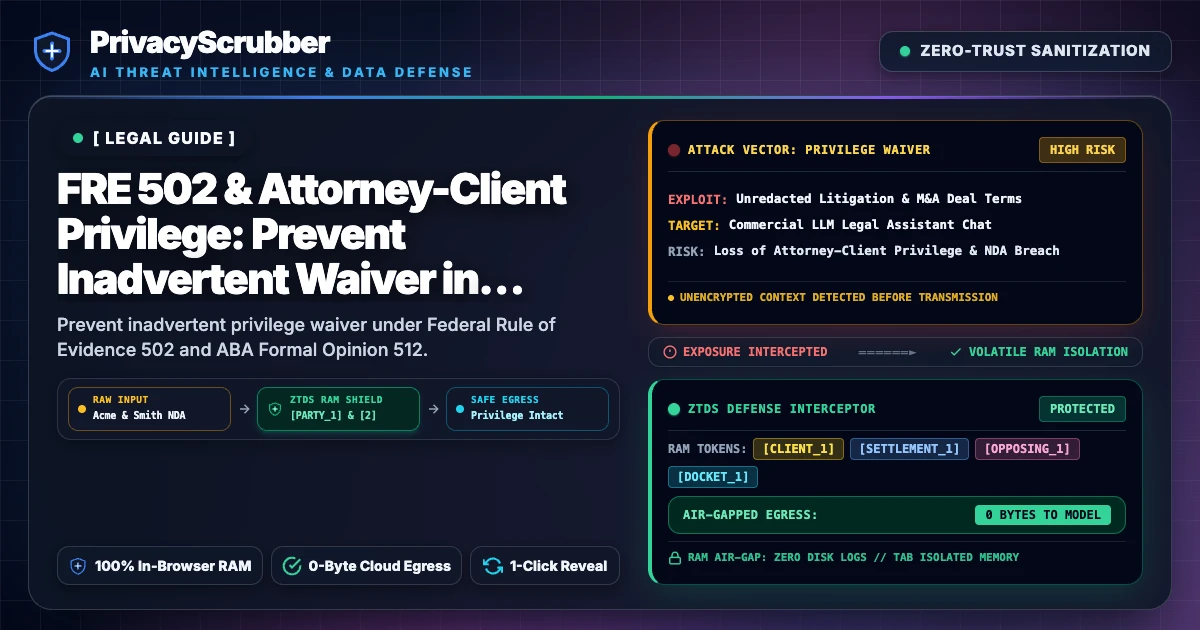Click the Safe Egress Privilege Intact box

click(x=527, y=409)
